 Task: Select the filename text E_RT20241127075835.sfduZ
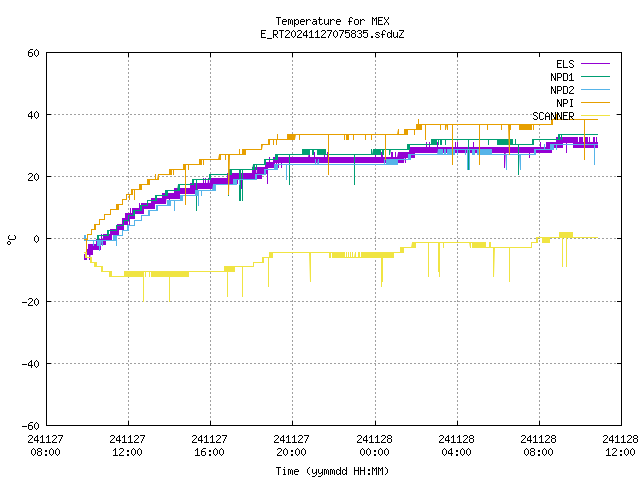[x=332, y=34]
